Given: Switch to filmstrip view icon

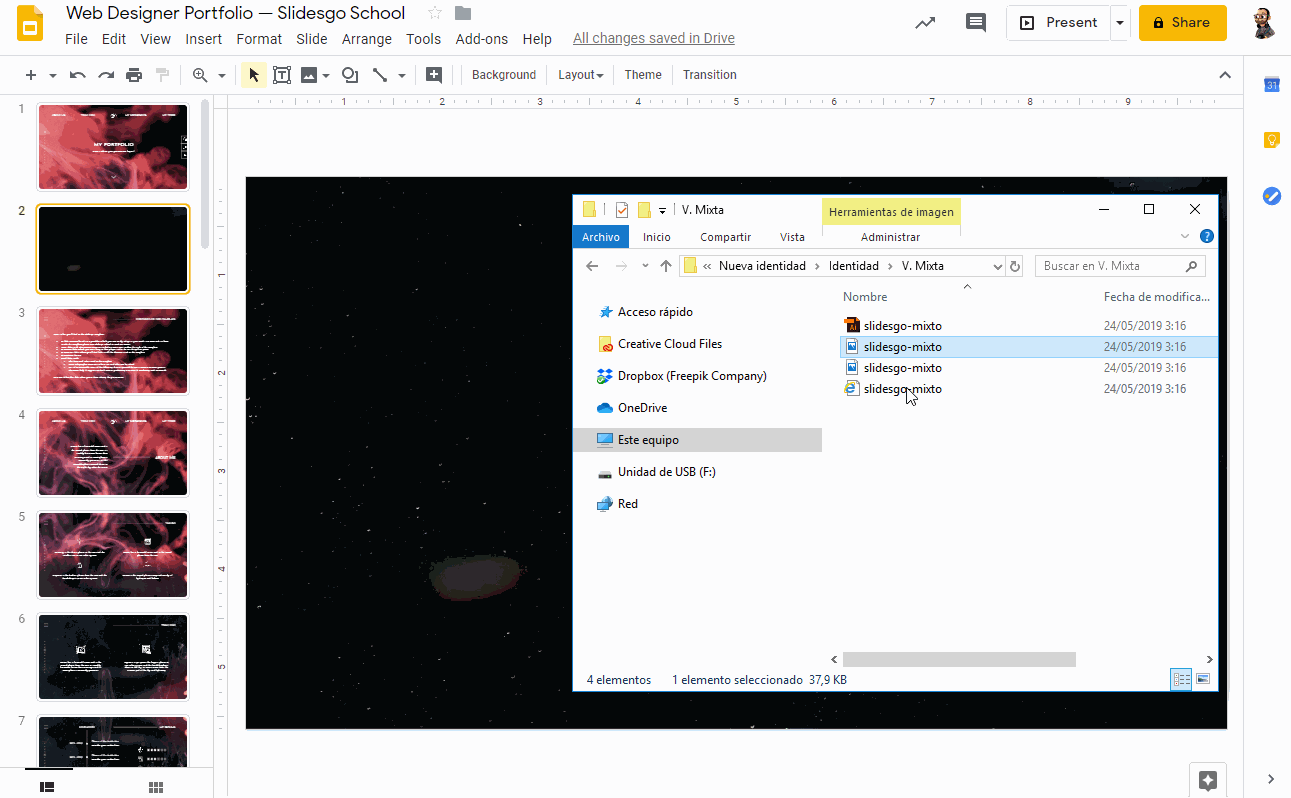Looking at the screenshot, I should coord(47,787).
